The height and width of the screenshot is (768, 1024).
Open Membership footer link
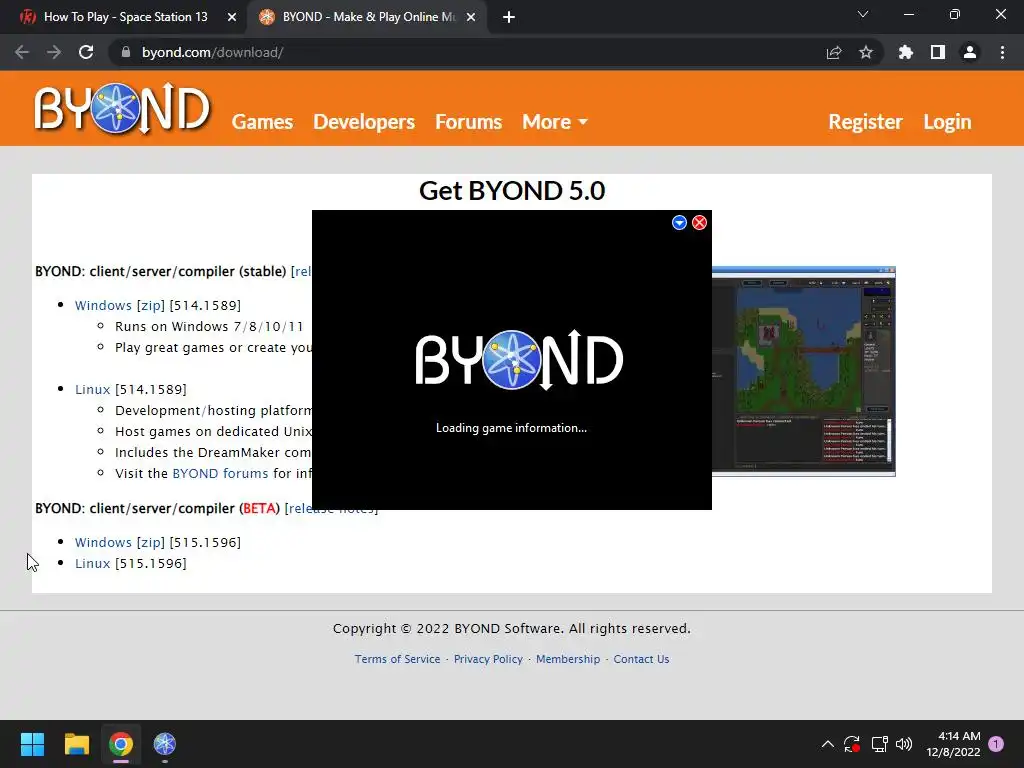pos(568,659)
